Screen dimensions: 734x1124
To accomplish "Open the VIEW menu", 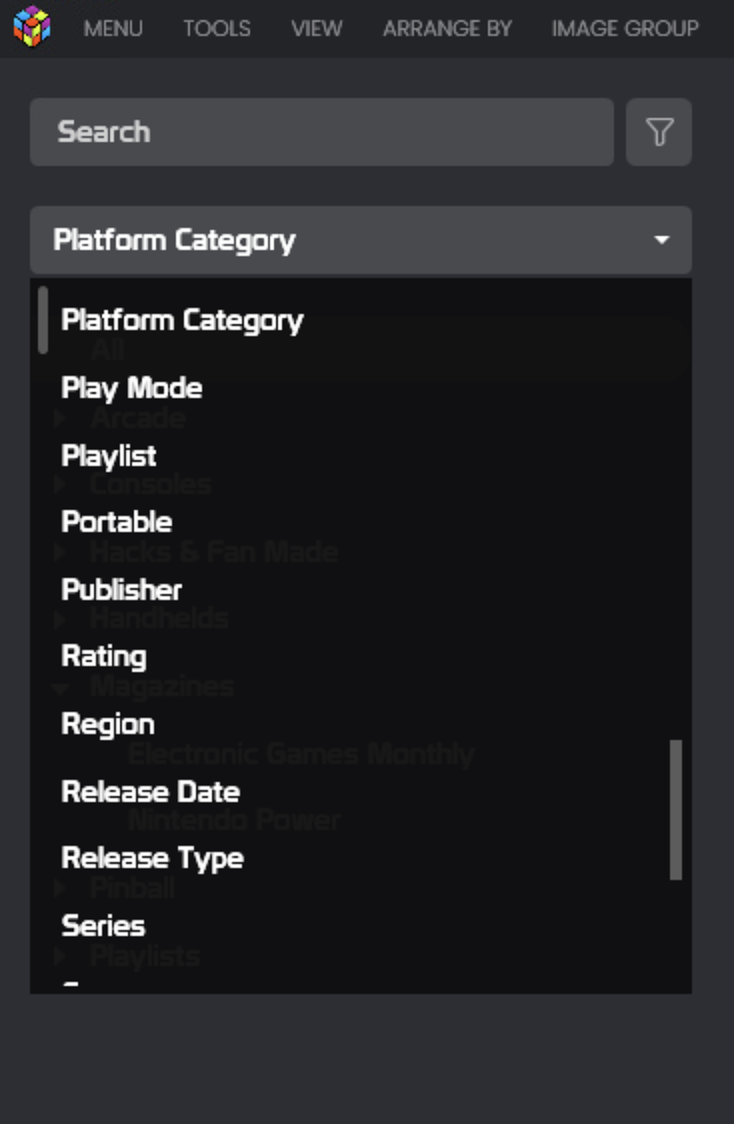I will 317,29.
